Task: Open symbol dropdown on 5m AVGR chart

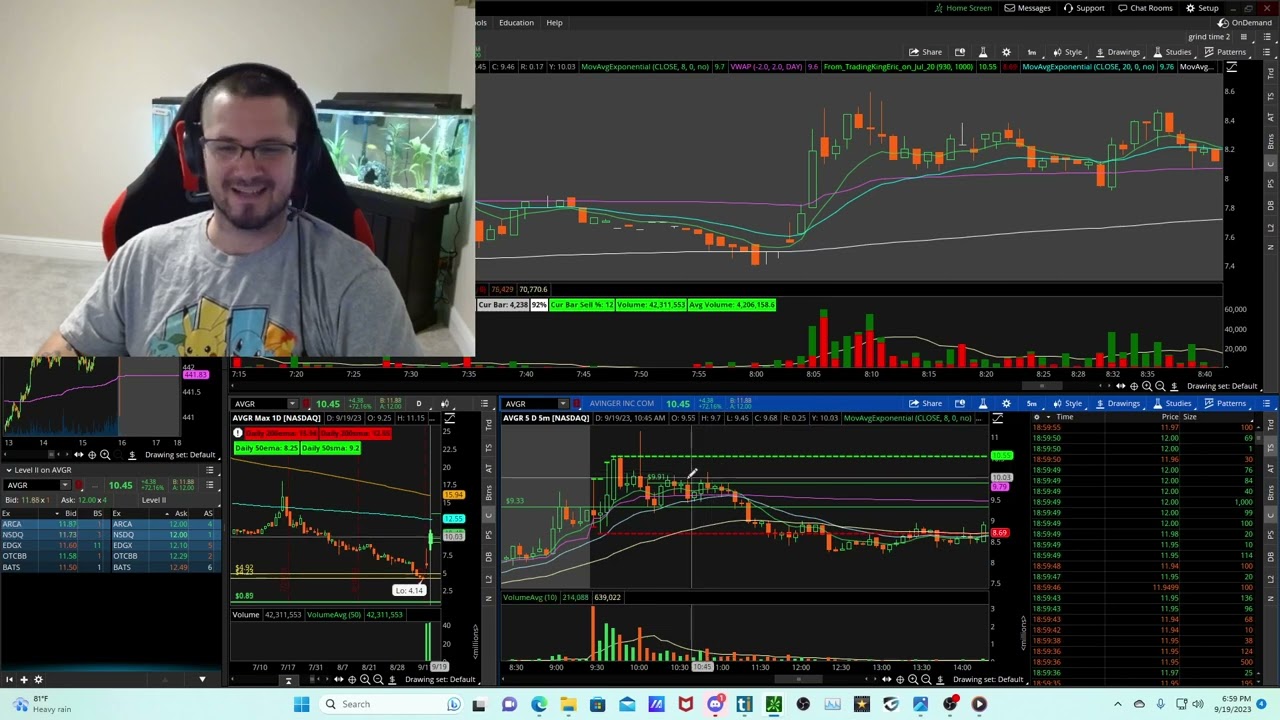Action: [x=562, y=403]
